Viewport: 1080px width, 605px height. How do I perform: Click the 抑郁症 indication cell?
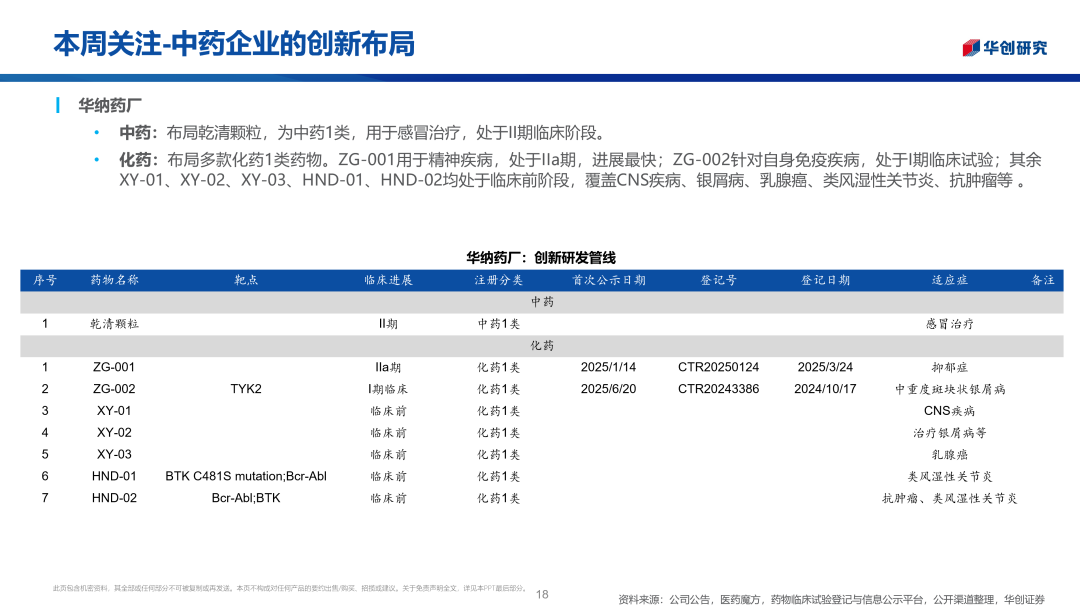click(950, 367)
